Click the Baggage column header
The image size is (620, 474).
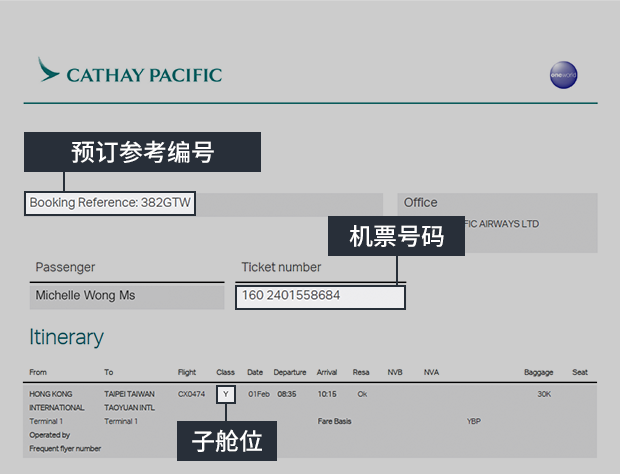(x=539, y=372)
